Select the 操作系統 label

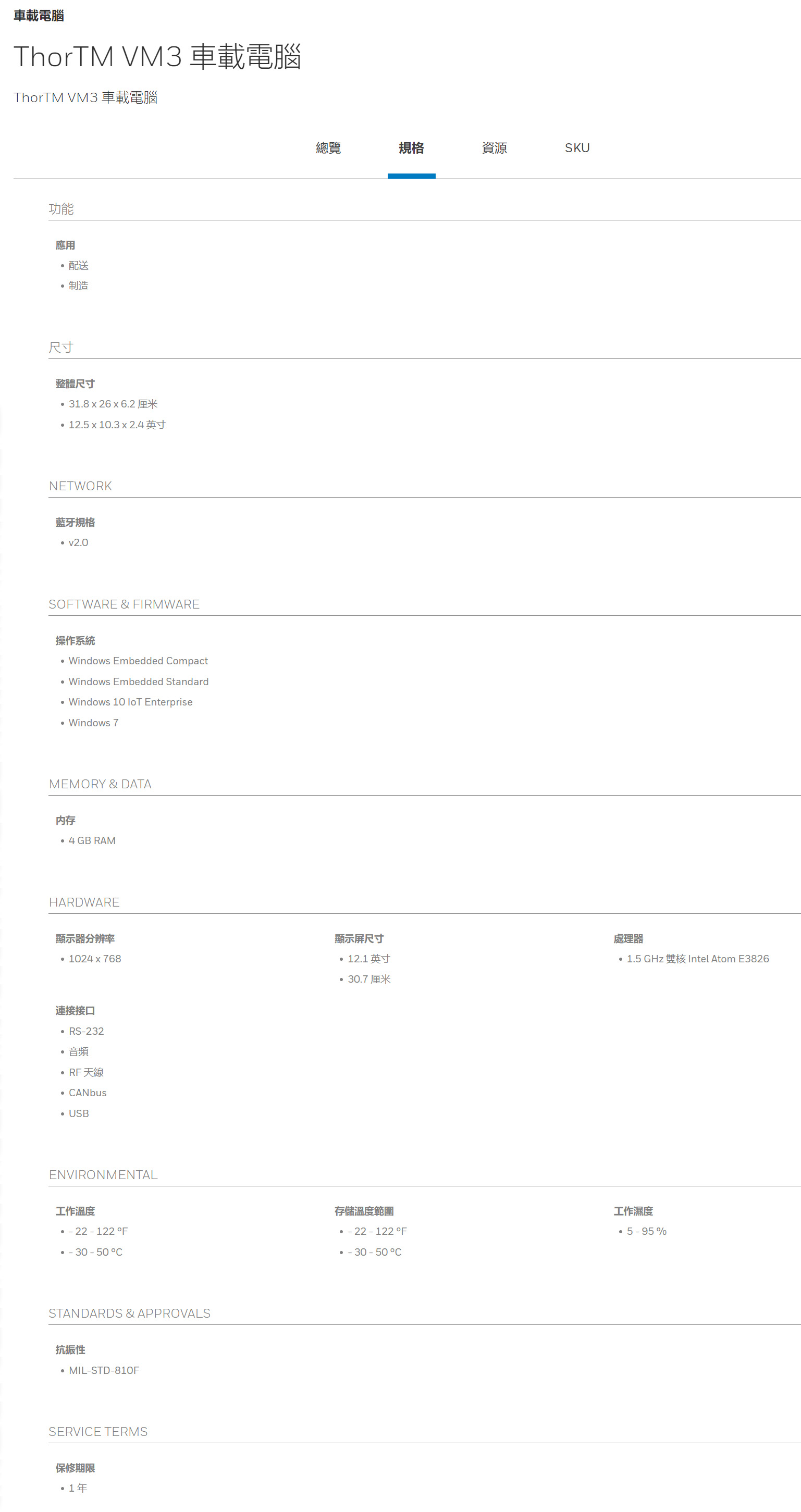tap(75, 641)
